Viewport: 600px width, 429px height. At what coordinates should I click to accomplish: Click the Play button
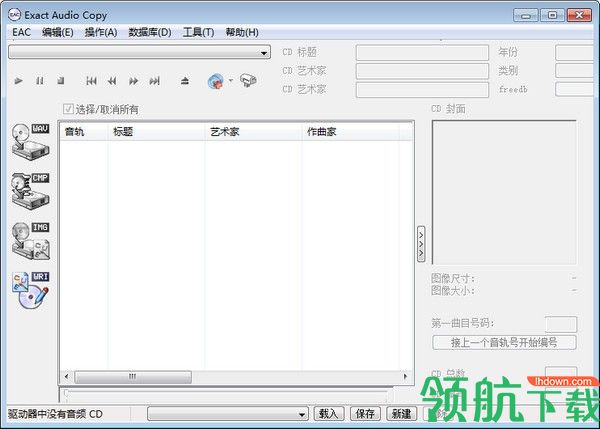click(x=18, y=81)
